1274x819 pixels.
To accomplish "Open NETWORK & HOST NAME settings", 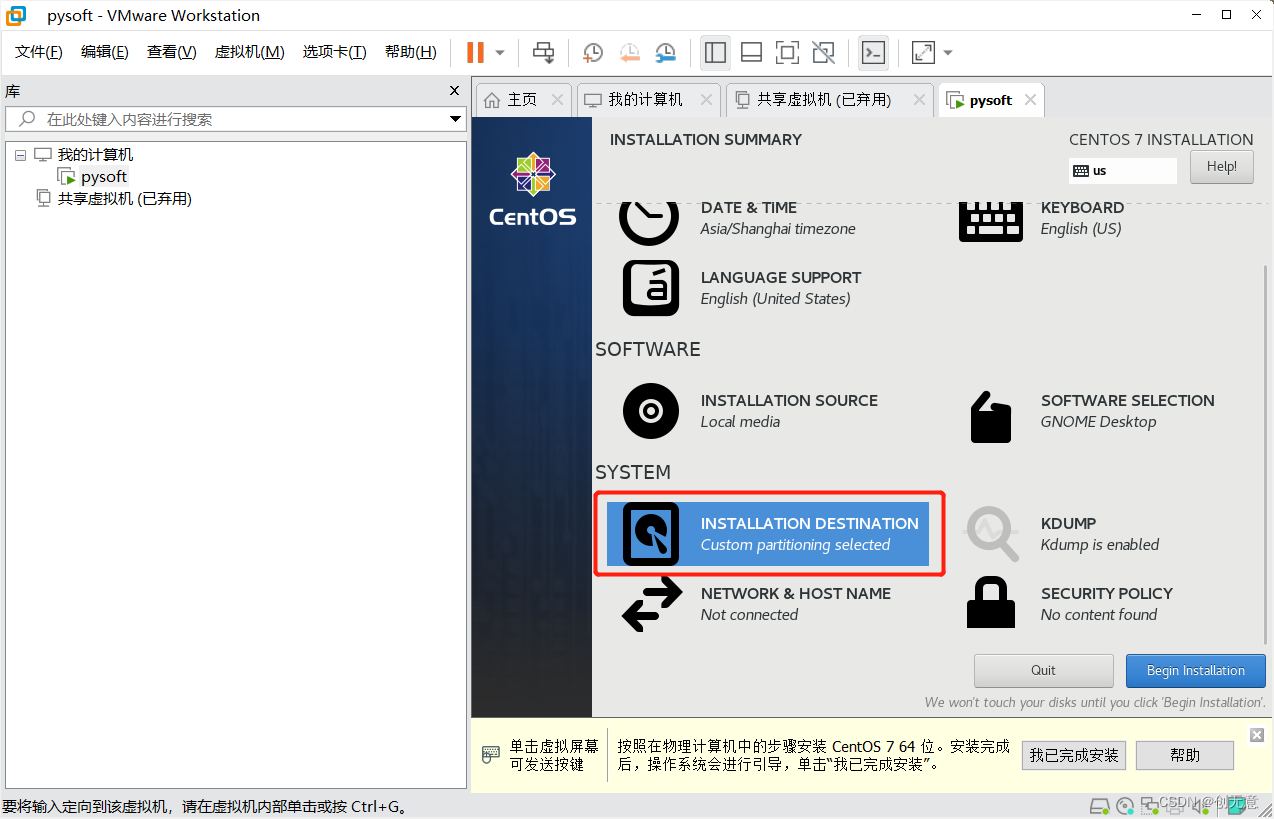I will tap(756, 604).
